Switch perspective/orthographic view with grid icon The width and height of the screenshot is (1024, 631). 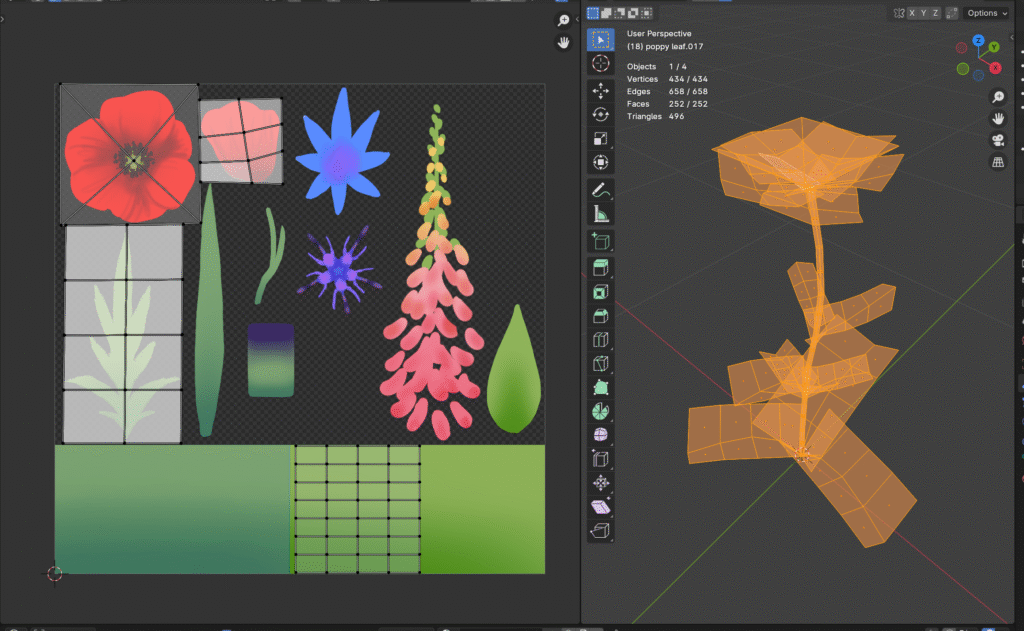coord(997,162)
